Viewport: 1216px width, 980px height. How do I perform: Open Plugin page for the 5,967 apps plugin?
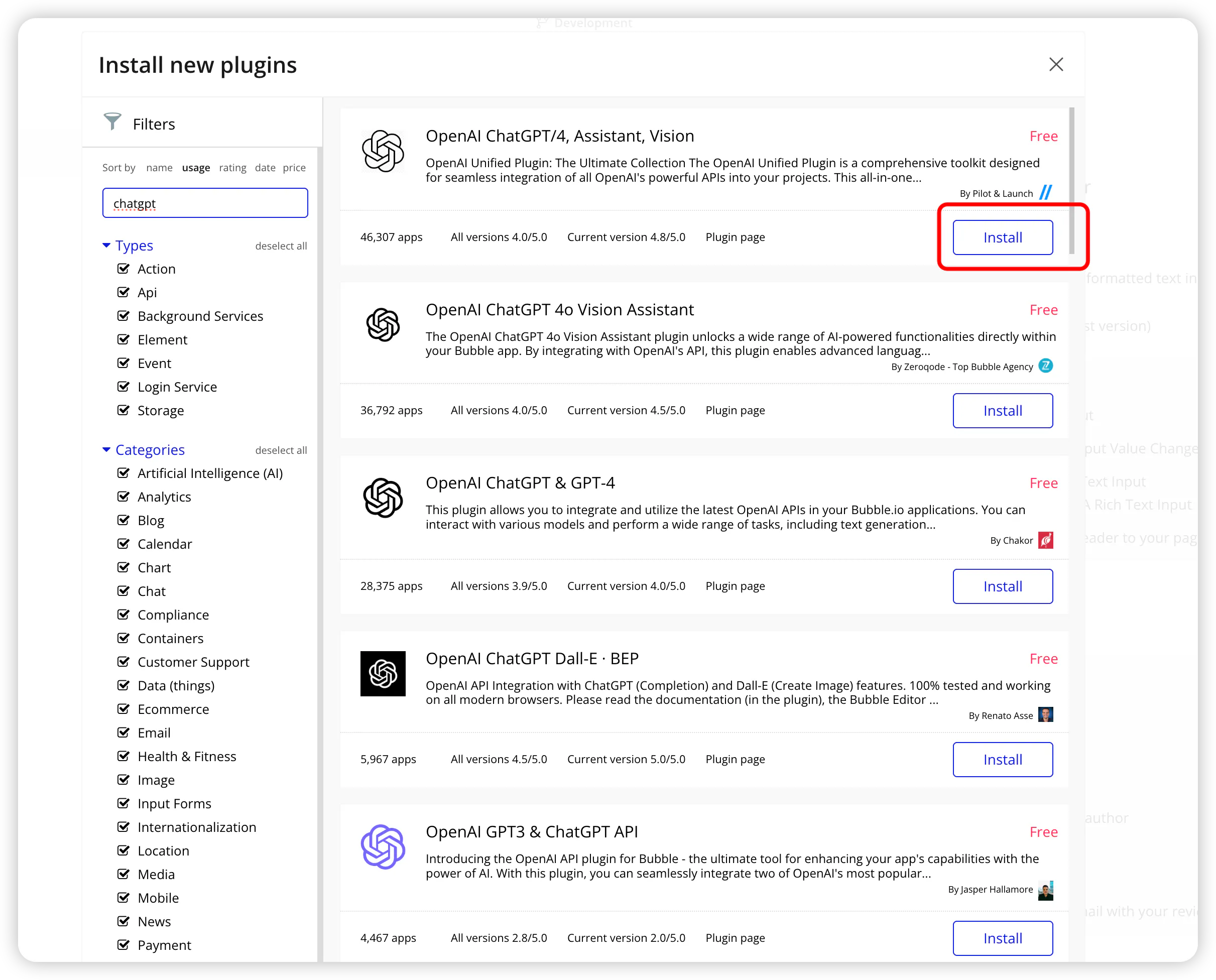pos(735,759)
